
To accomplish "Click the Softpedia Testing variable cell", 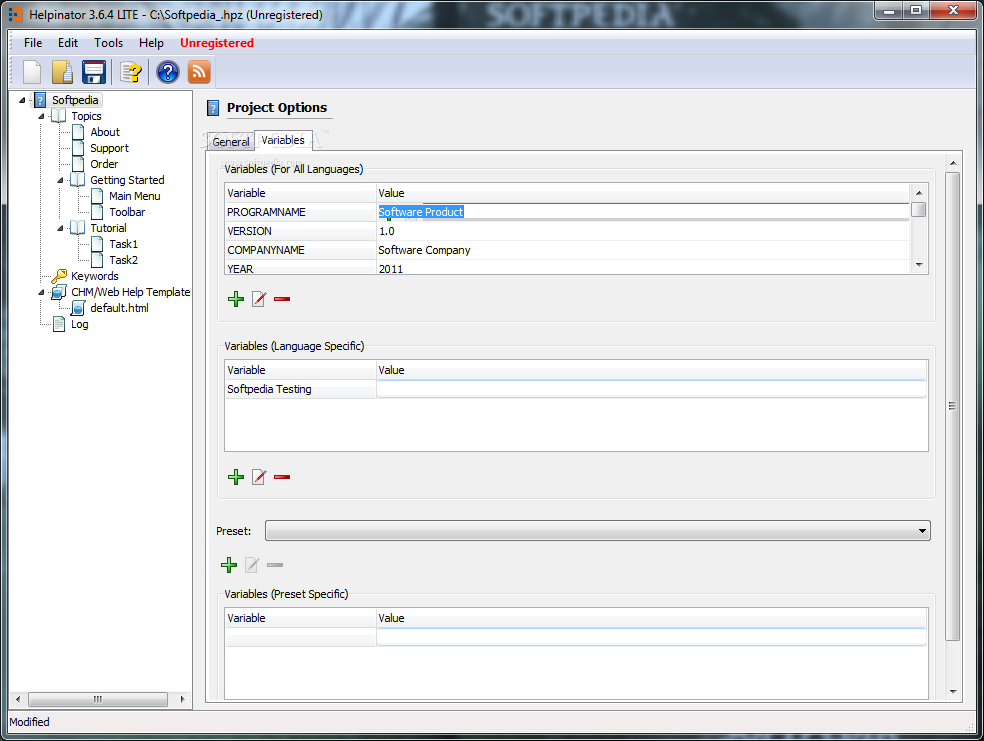I will (301, 389).
